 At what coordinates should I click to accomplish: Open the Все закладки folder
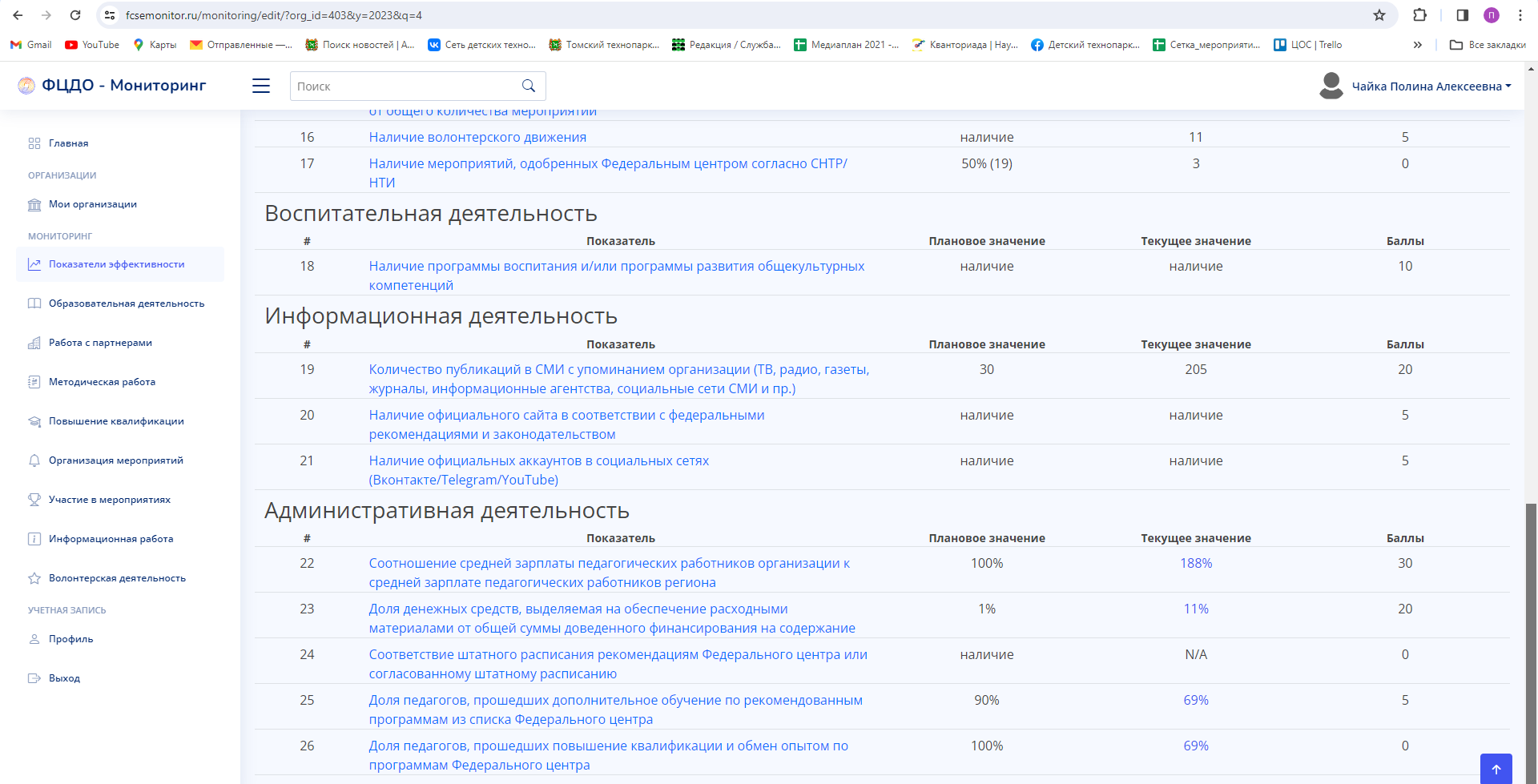[1488, 45]
